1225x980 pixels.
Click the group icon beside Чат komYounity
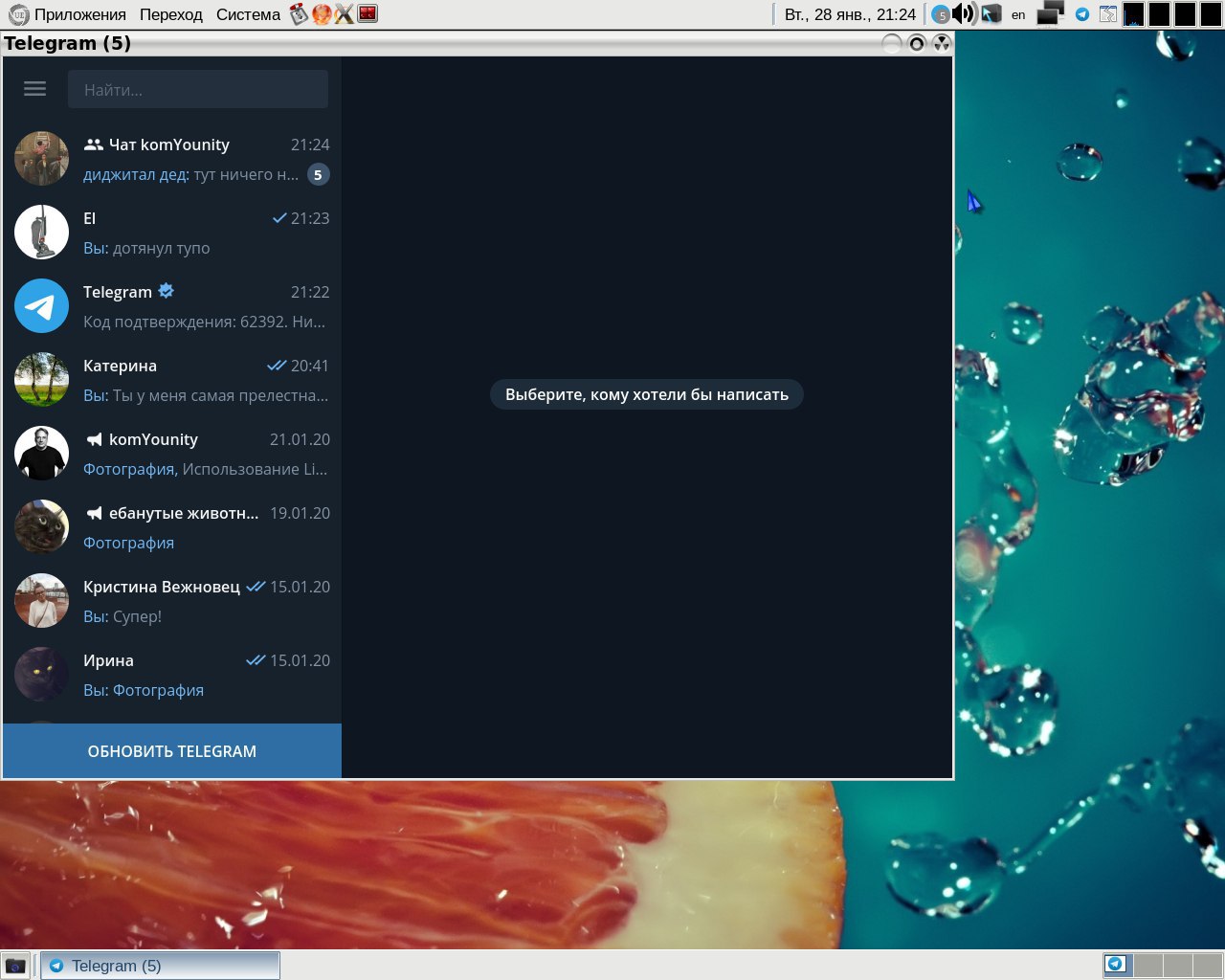tap(93, 145)
